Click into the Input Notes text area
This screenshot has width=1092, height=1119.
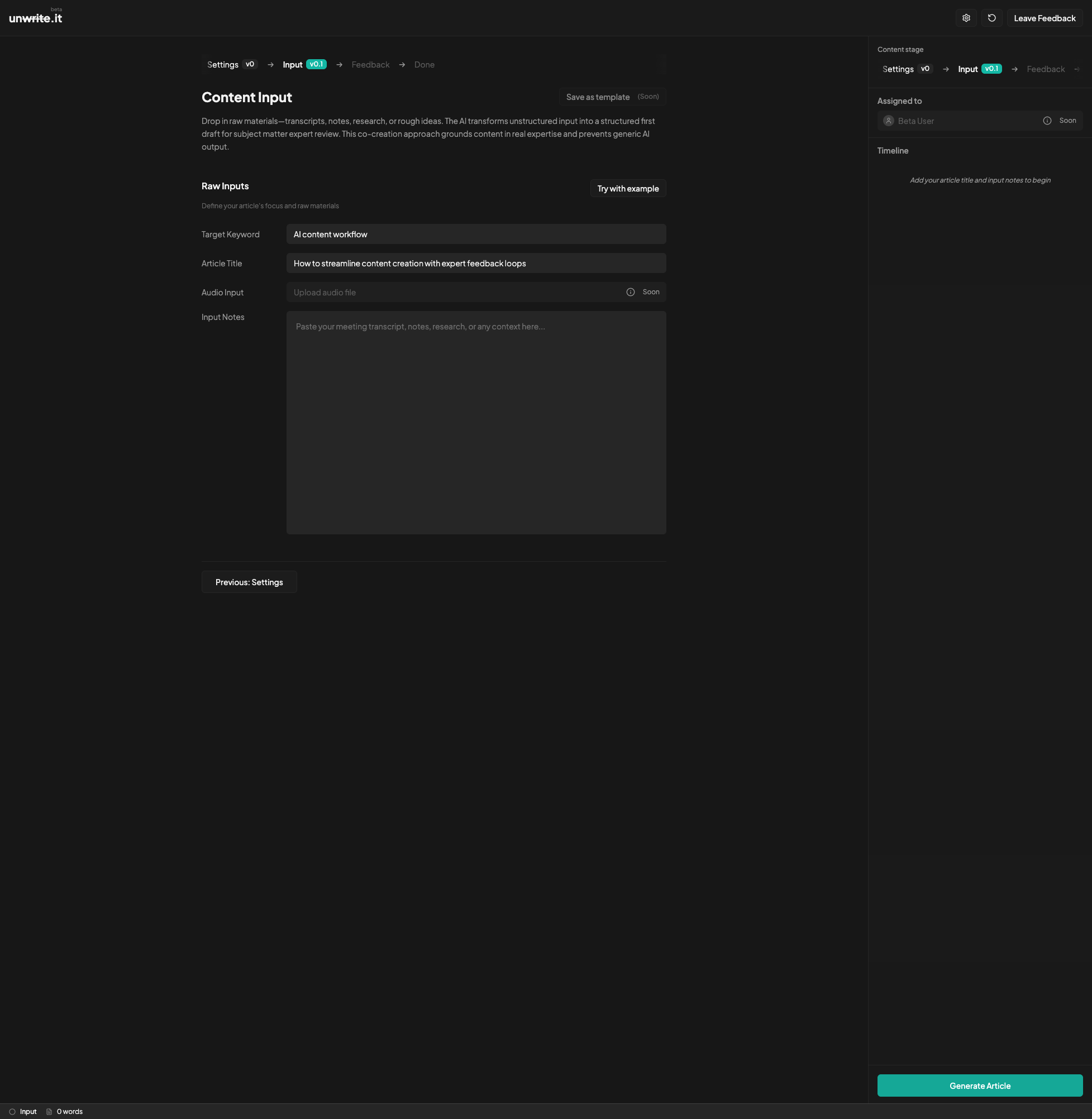[x=475, y=423]
